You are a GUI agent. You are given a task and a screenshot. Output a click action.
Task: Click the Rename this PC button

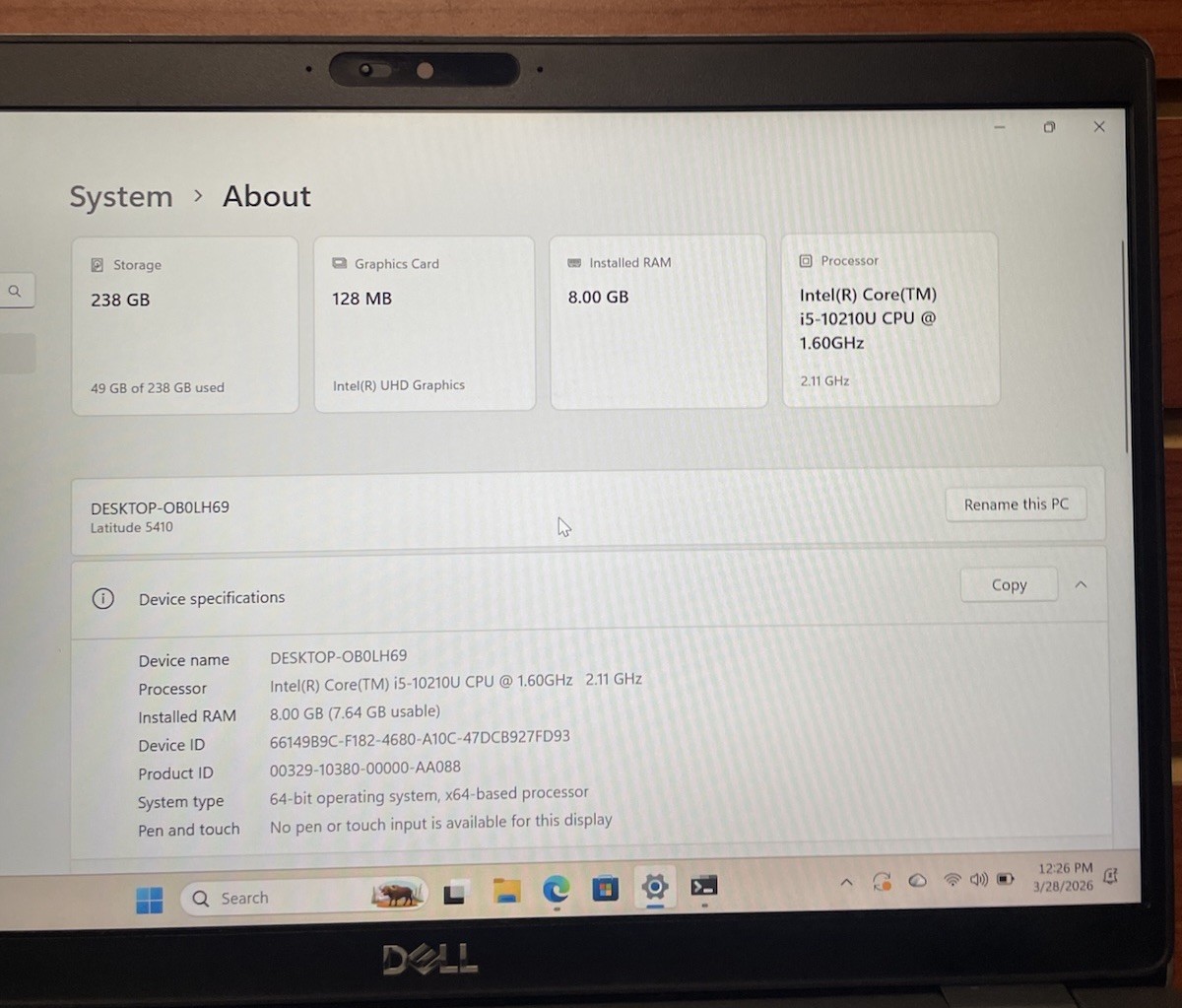point(1016,504)
